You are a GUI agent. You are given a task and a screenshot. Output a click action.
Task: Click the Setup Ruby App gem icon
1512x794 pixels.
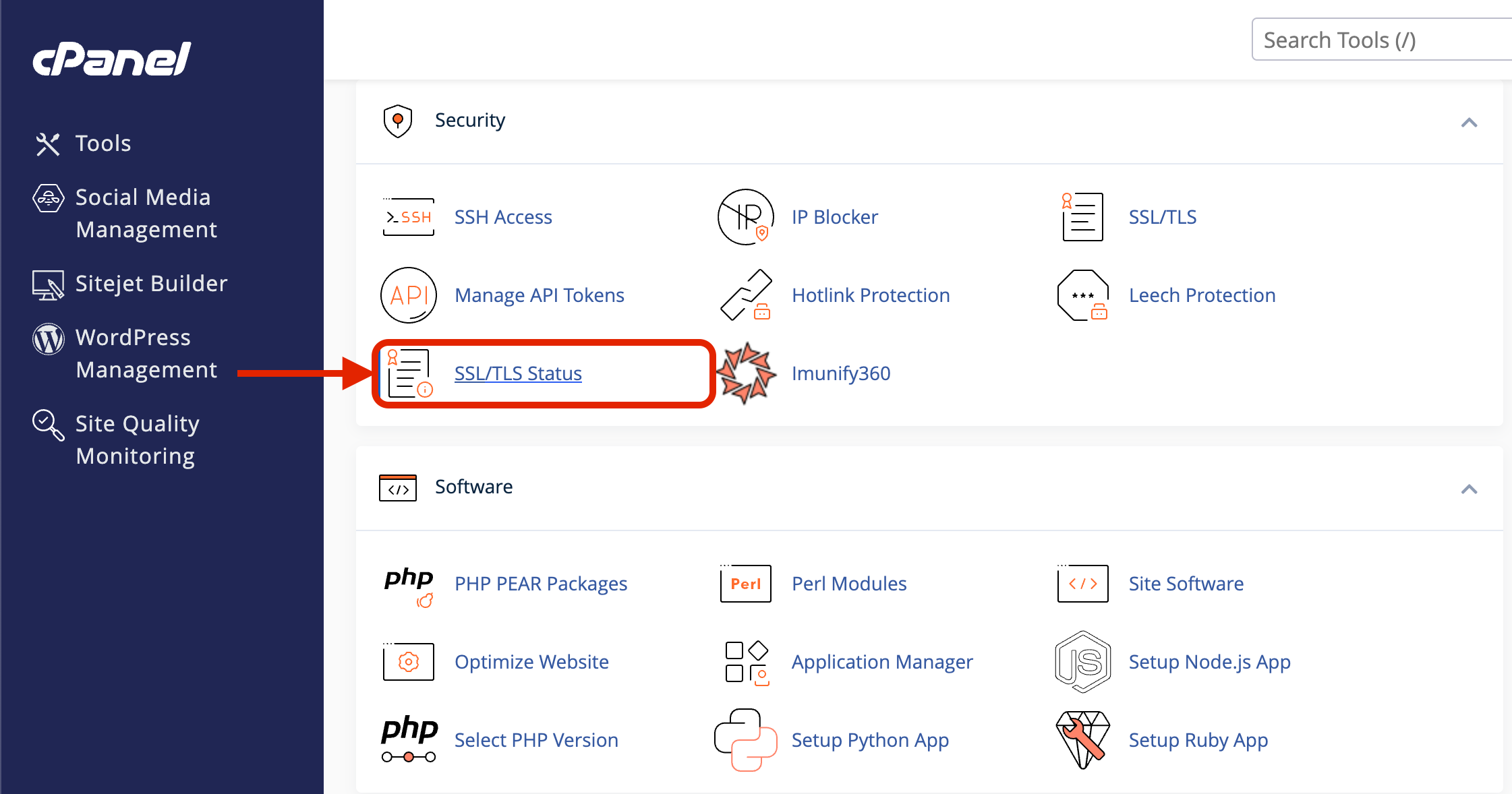(x=1083, y=740)
